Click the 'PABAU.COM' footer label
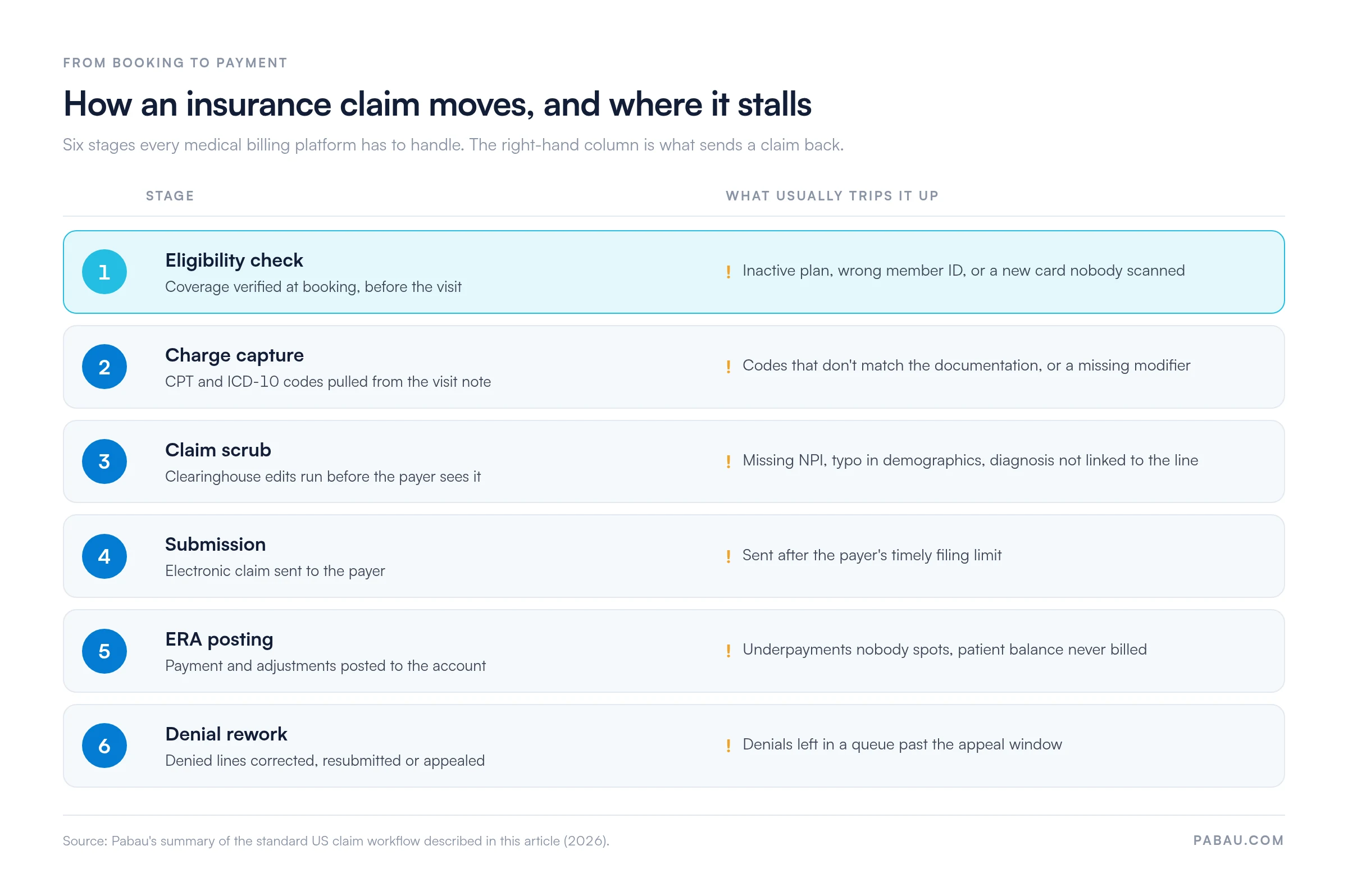 click(x=1238, y=840)
